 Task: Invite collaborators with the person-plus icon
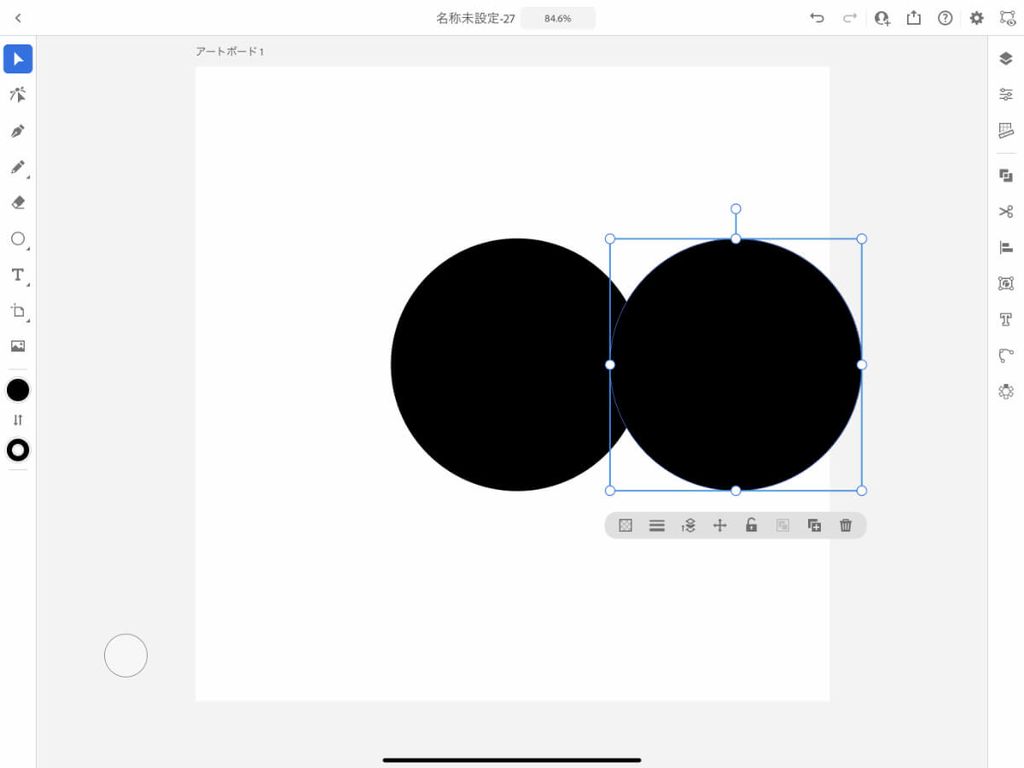882,18
